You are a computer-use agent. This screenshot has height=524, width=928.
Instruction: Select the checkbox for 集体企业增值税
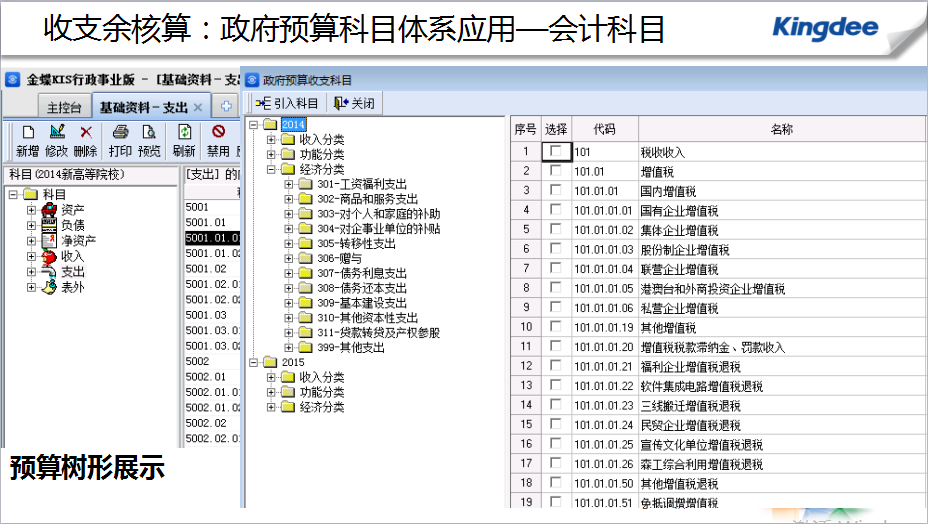click(556, 229)
